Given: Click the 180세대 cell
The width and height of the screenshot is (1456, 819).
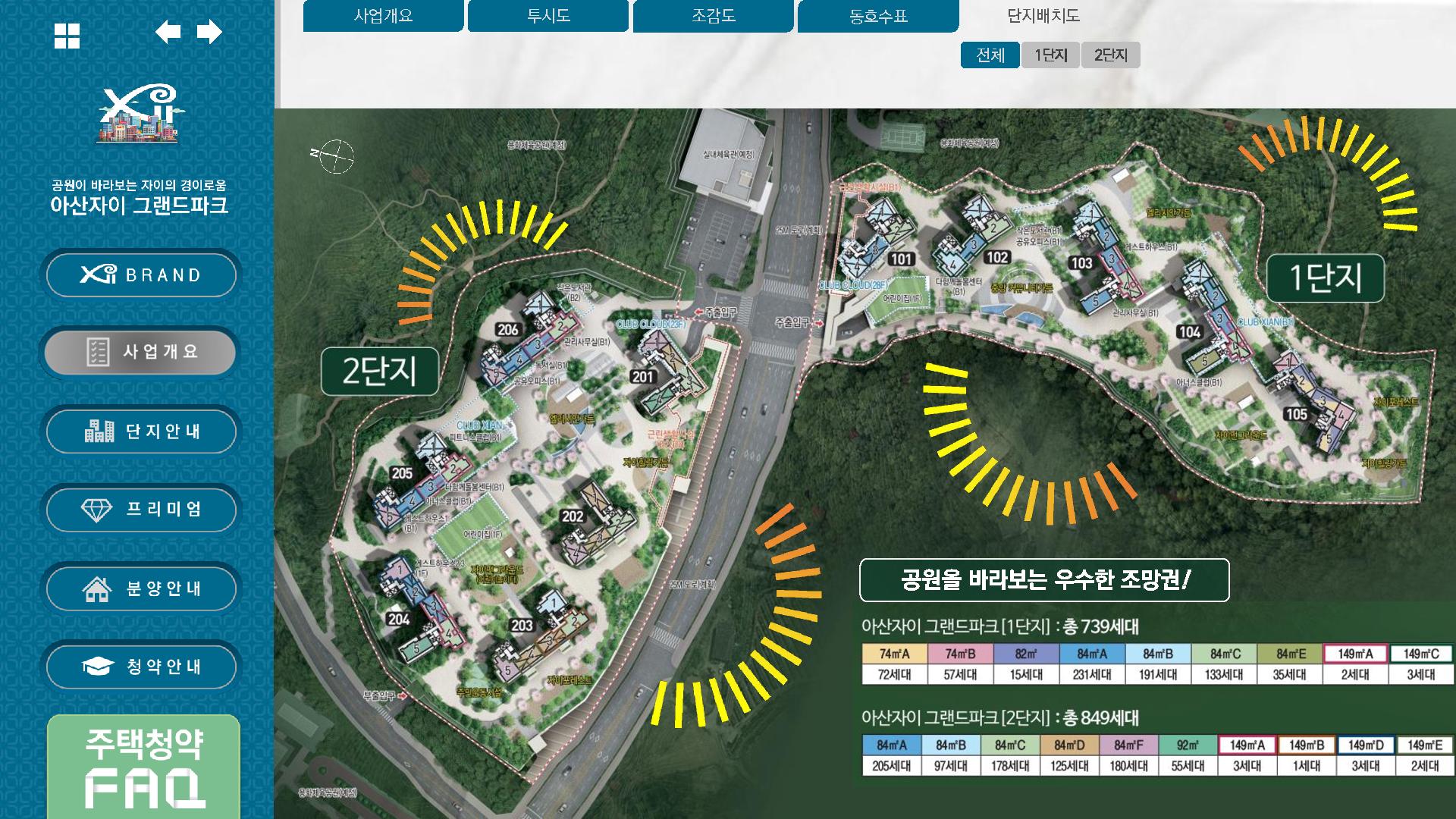Looking at the screenshot, I should coord(1128,766).
